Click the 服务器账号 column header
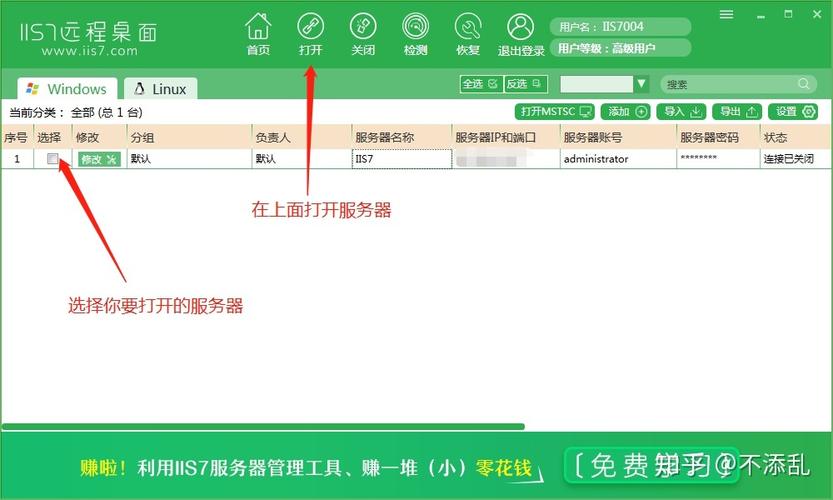Viewport: 833px width, 500px height. 618,138
